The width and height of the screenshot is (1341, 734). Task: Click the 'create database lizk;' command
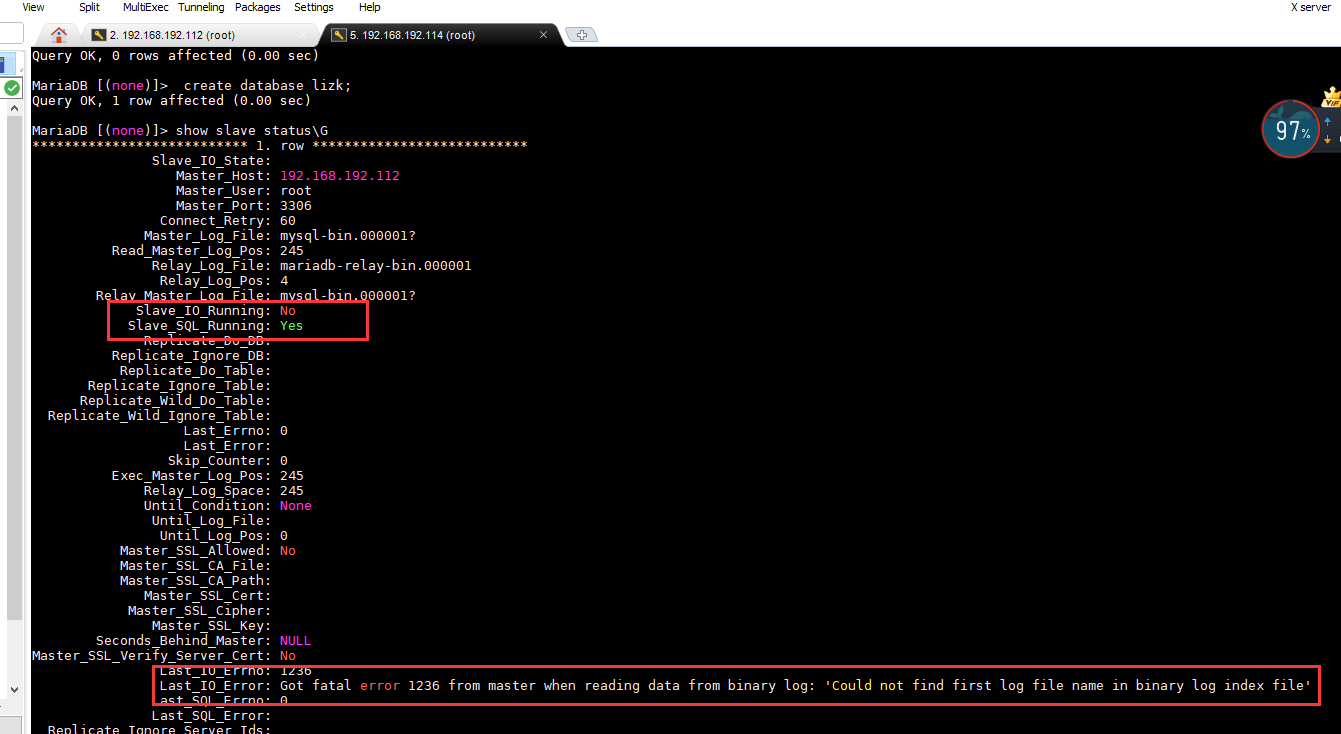tap(268, 86)
